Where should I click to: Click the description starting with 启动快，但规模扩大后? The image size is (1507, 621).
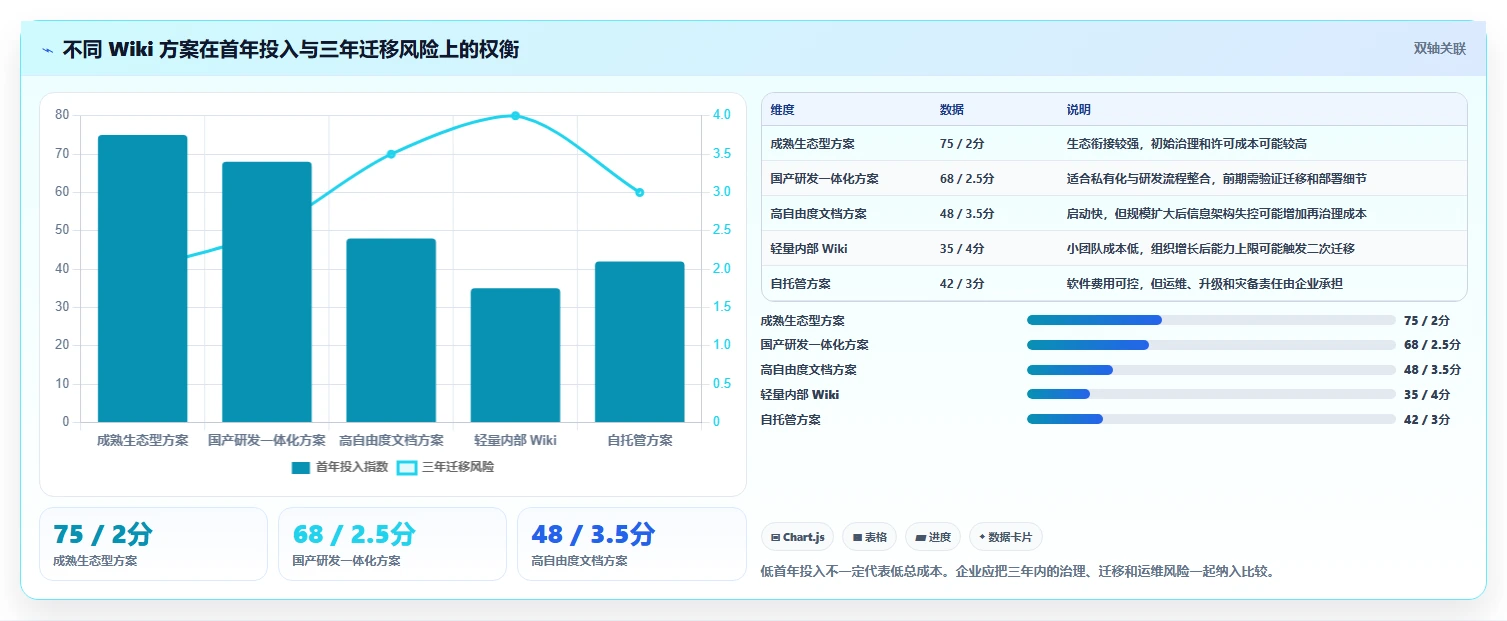pos(1216,214)
